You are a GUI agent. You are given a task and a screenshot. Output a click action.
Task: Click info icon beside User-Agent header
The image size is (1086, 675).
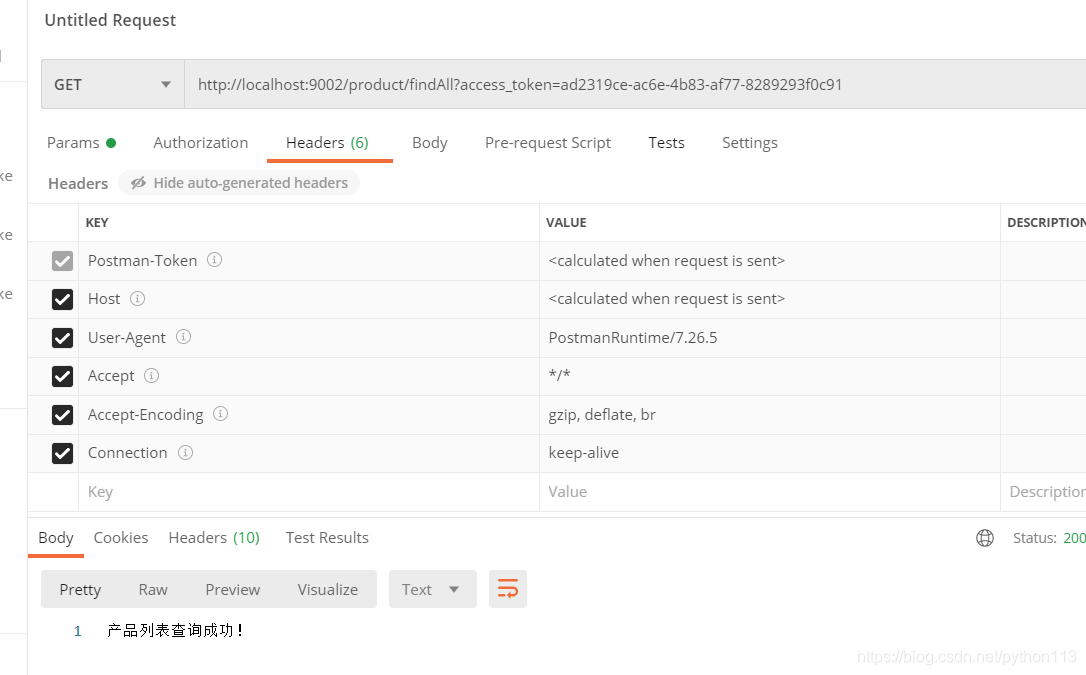point(184,336)
